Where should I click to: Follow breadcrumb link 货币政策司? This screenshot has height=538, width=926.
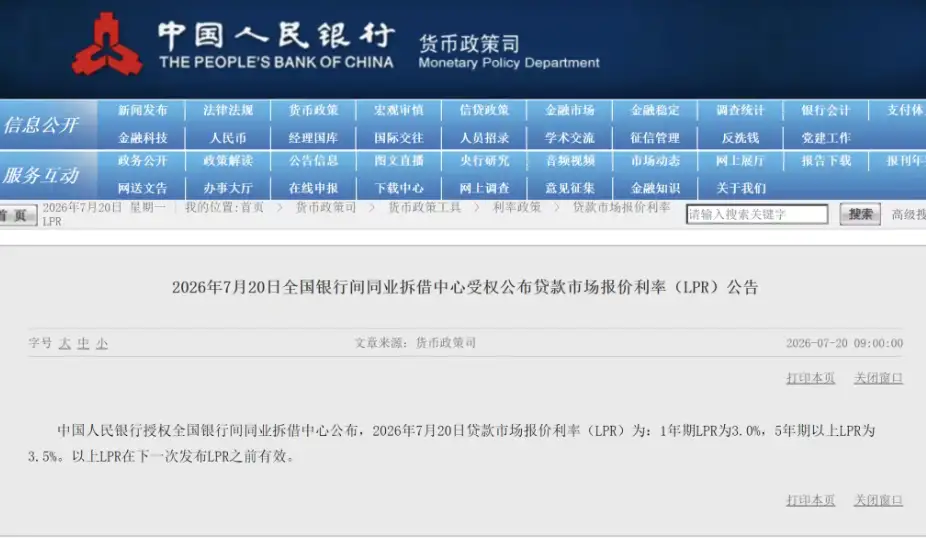coord(326,207)
